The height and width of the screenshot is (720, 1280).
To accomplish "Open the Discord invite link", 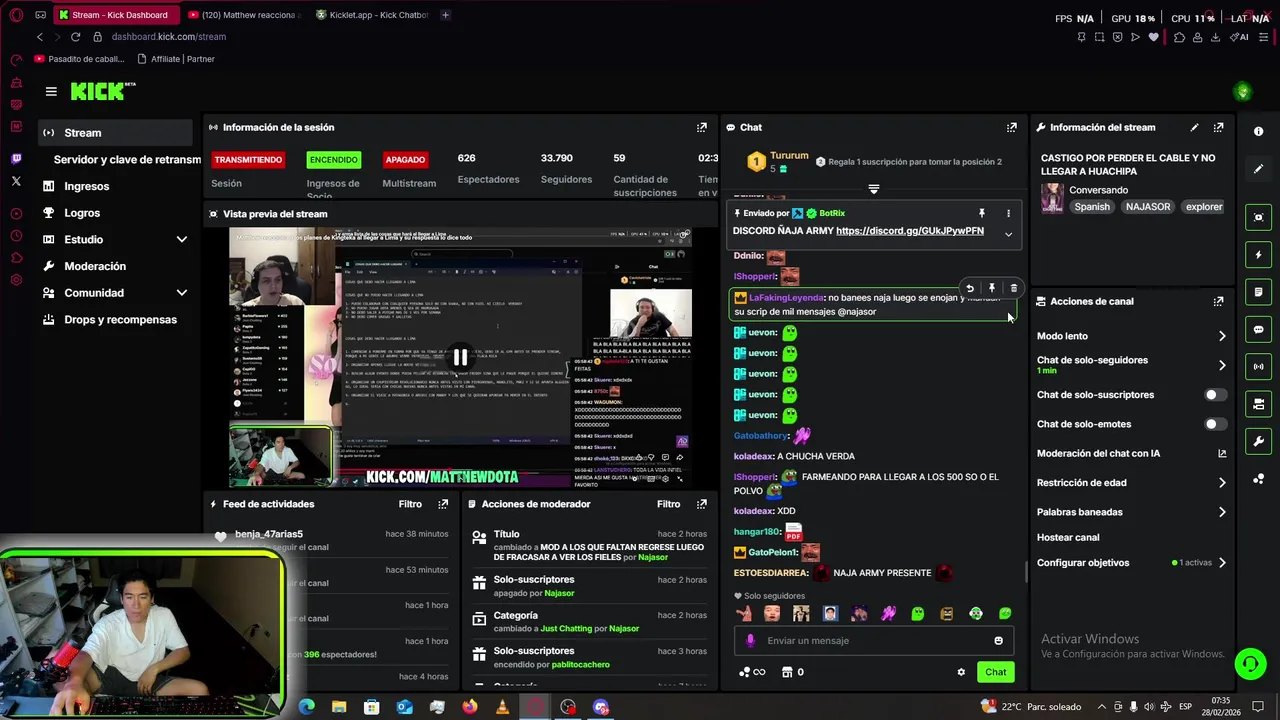I will point(910,231).
